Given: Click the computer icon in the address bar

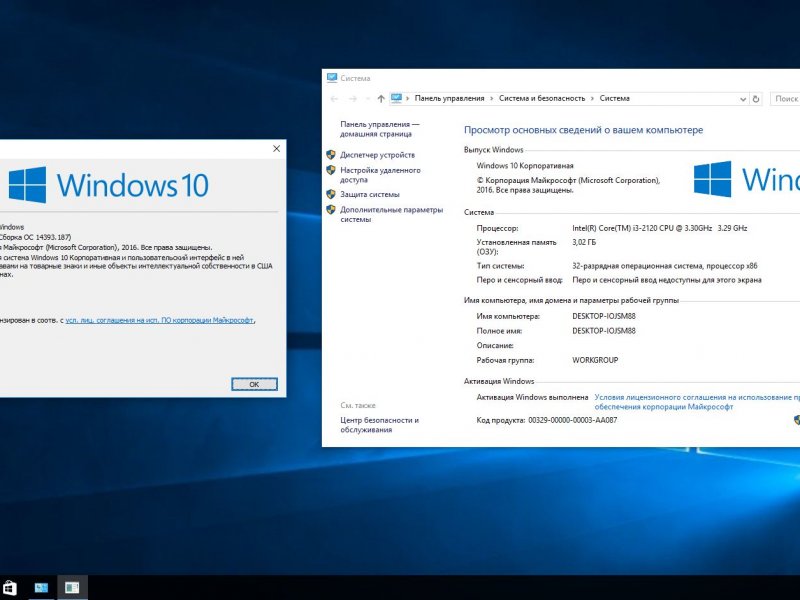Looking at the screenshot, I should (x=396, y=98).
